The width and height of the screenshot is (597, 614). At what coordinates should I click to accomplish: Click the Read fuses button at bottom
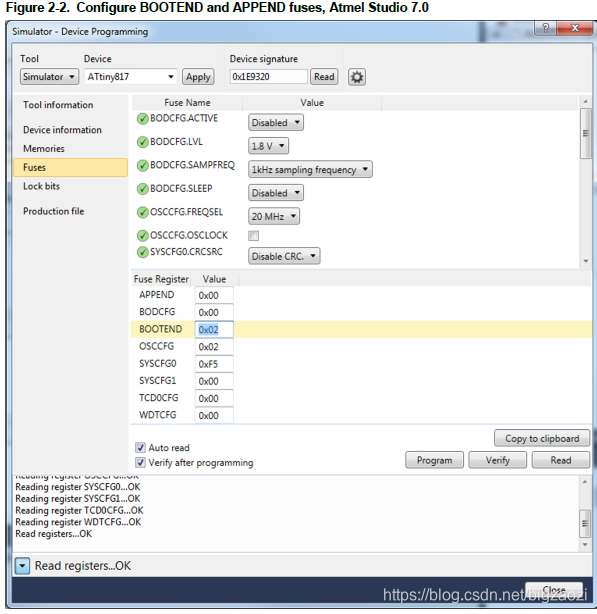[x=561, y=460]
